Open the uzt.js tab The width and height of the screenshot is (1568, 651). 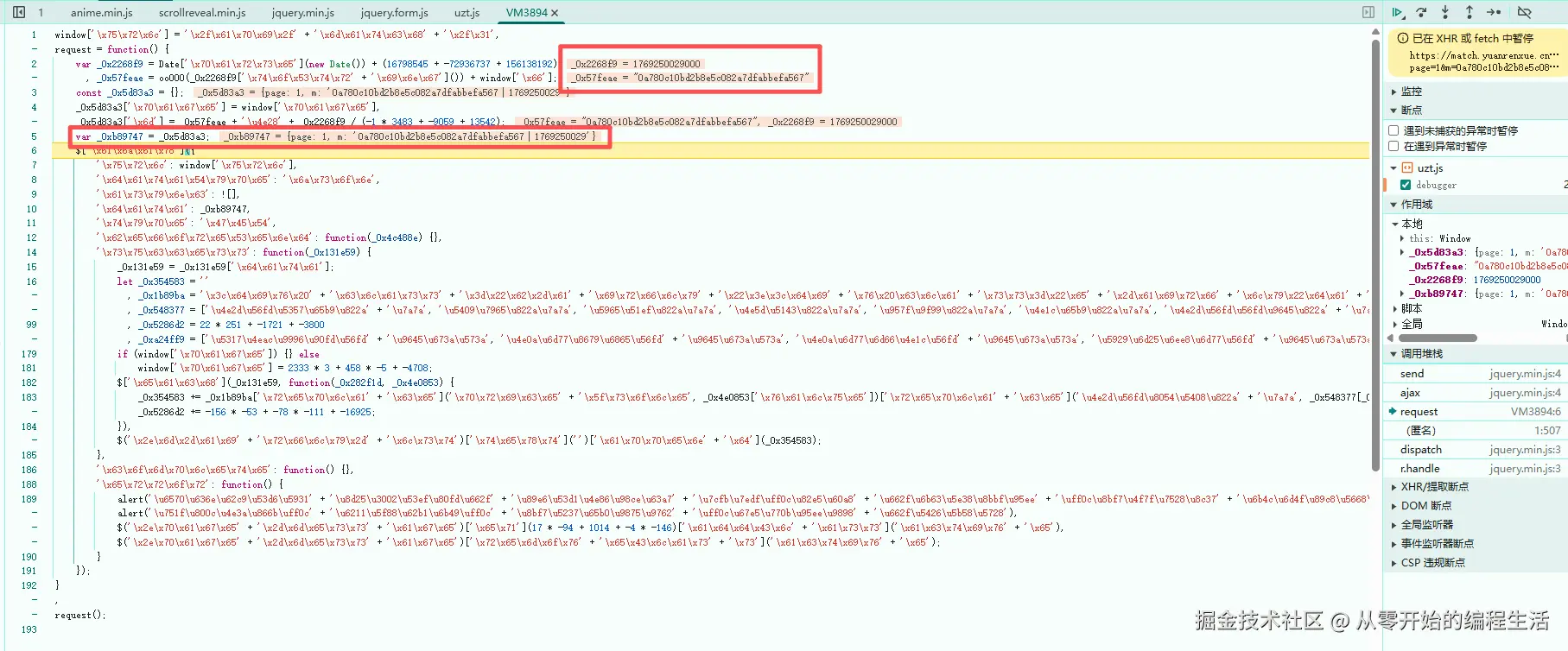(467, 13)
